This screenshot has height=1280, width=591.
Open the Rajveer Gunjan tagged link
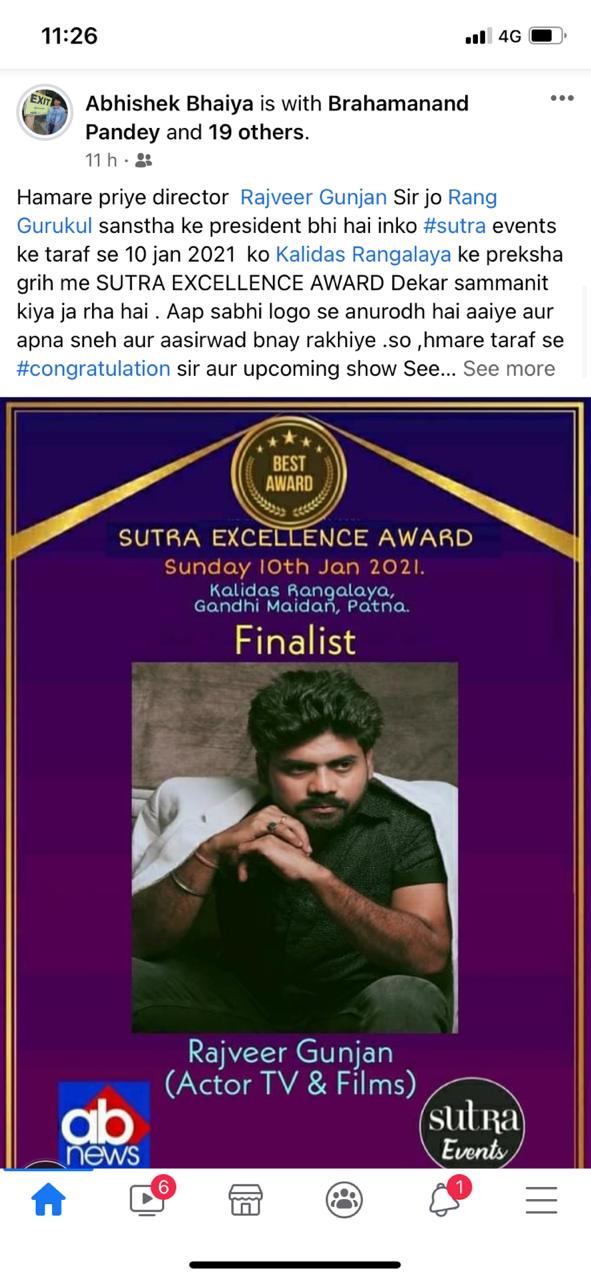click(x=313, y=197)
